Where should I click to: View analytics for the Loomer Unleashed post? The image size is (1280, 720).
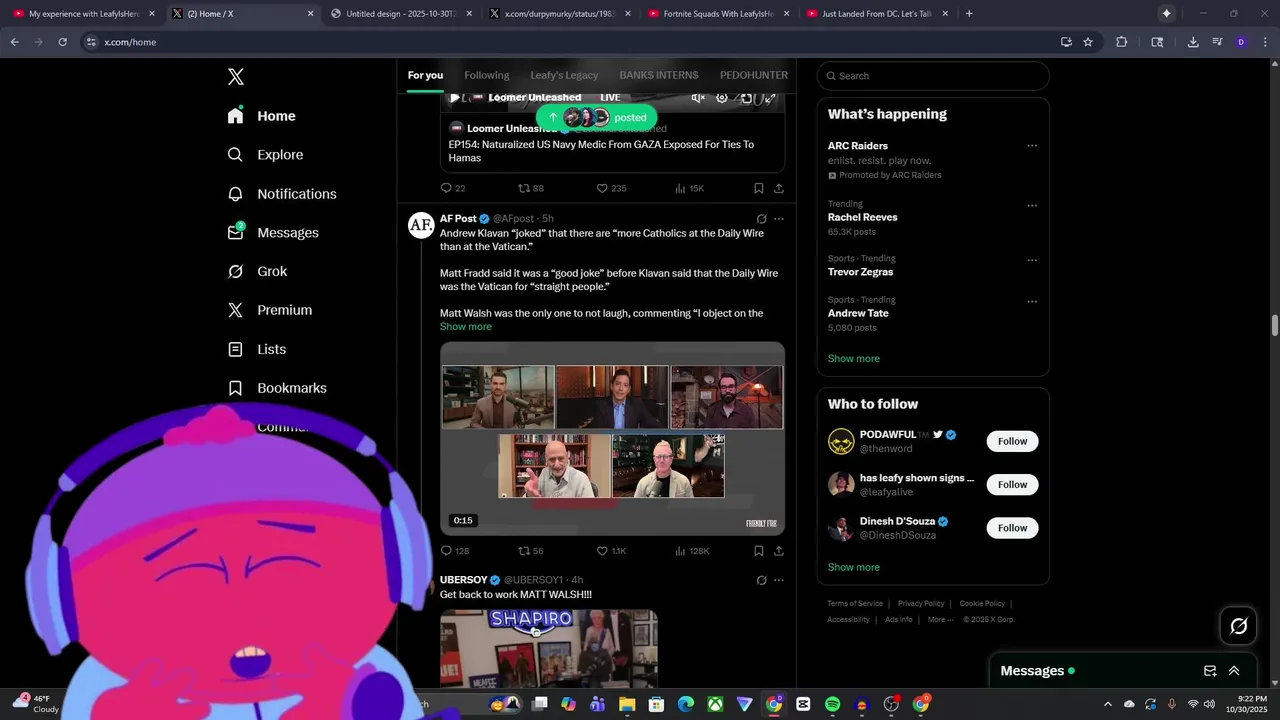click(x=689, y=188)
